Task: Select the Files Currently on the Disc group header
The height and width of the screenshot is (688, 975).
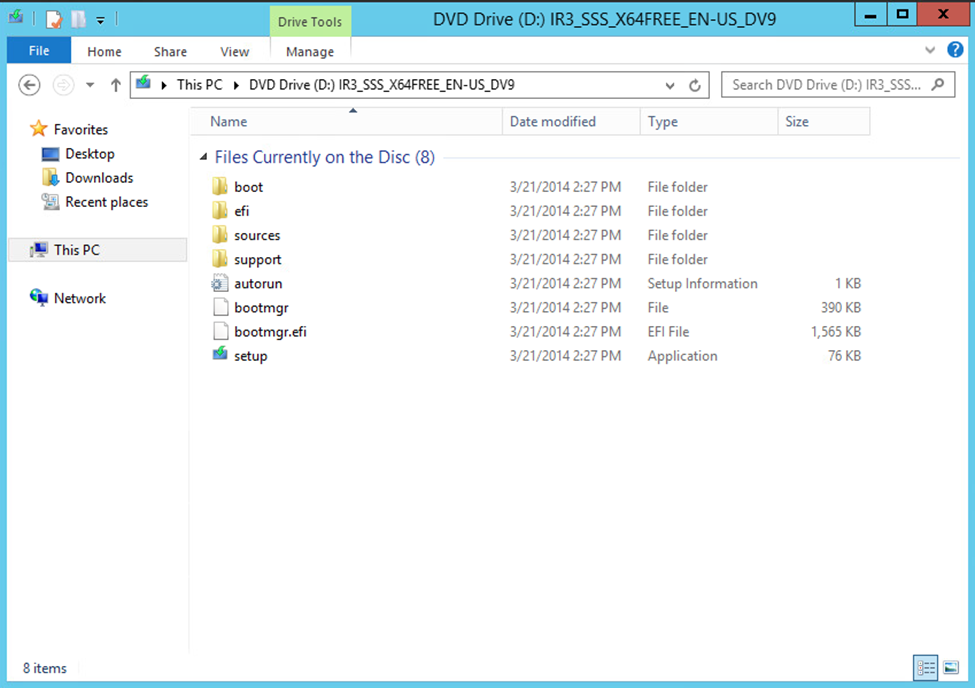Action: click(325, 157)
